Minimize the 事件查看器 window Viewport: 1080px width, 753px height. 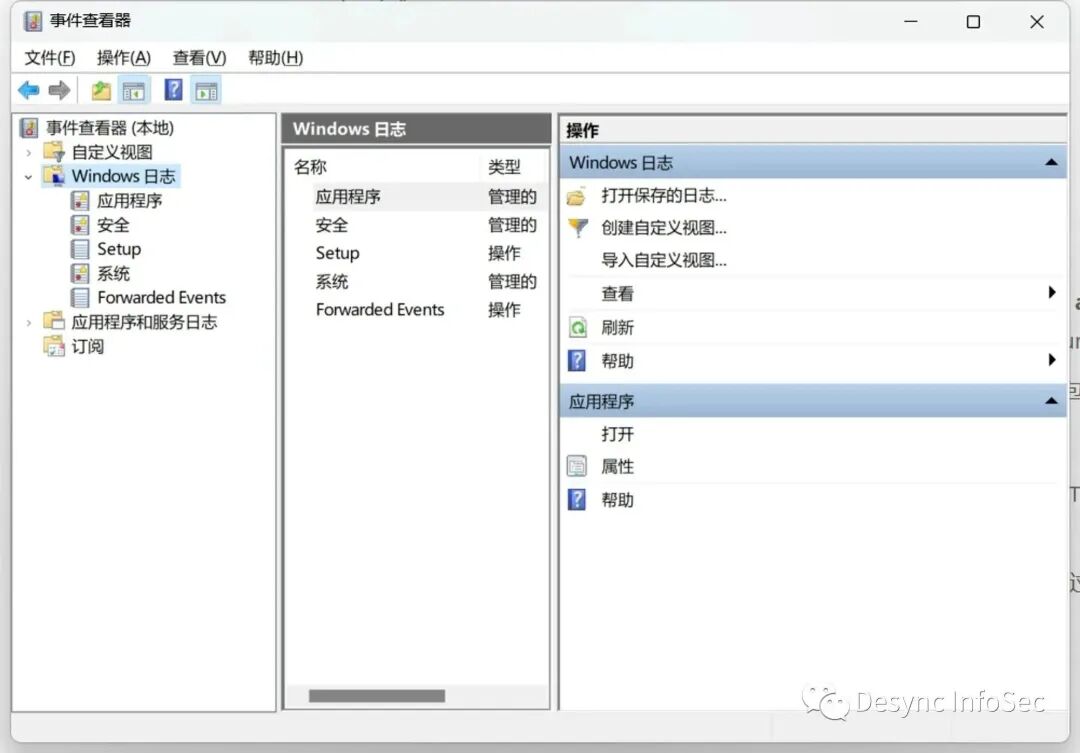tap(911, 21)
